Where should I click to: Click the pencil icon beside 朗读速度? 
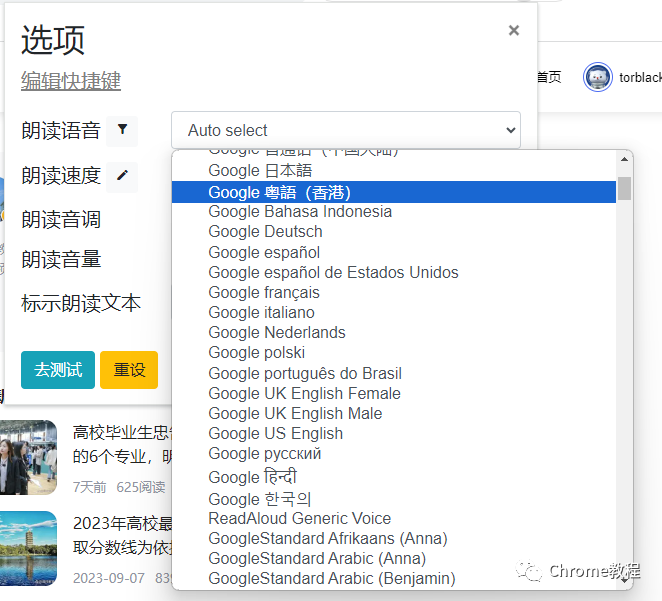(122, 176)
